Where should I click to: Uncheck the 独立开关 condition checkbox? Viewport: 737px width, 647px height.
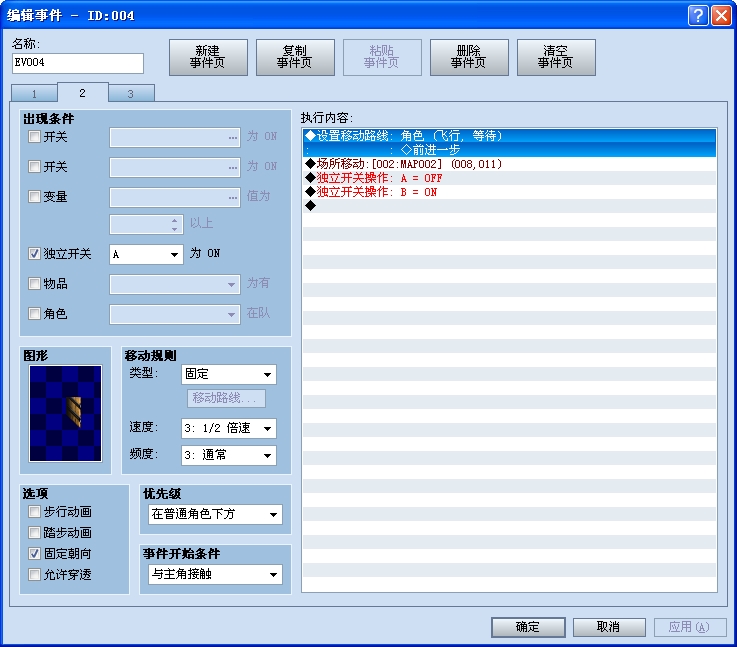[x=35, y=254]
